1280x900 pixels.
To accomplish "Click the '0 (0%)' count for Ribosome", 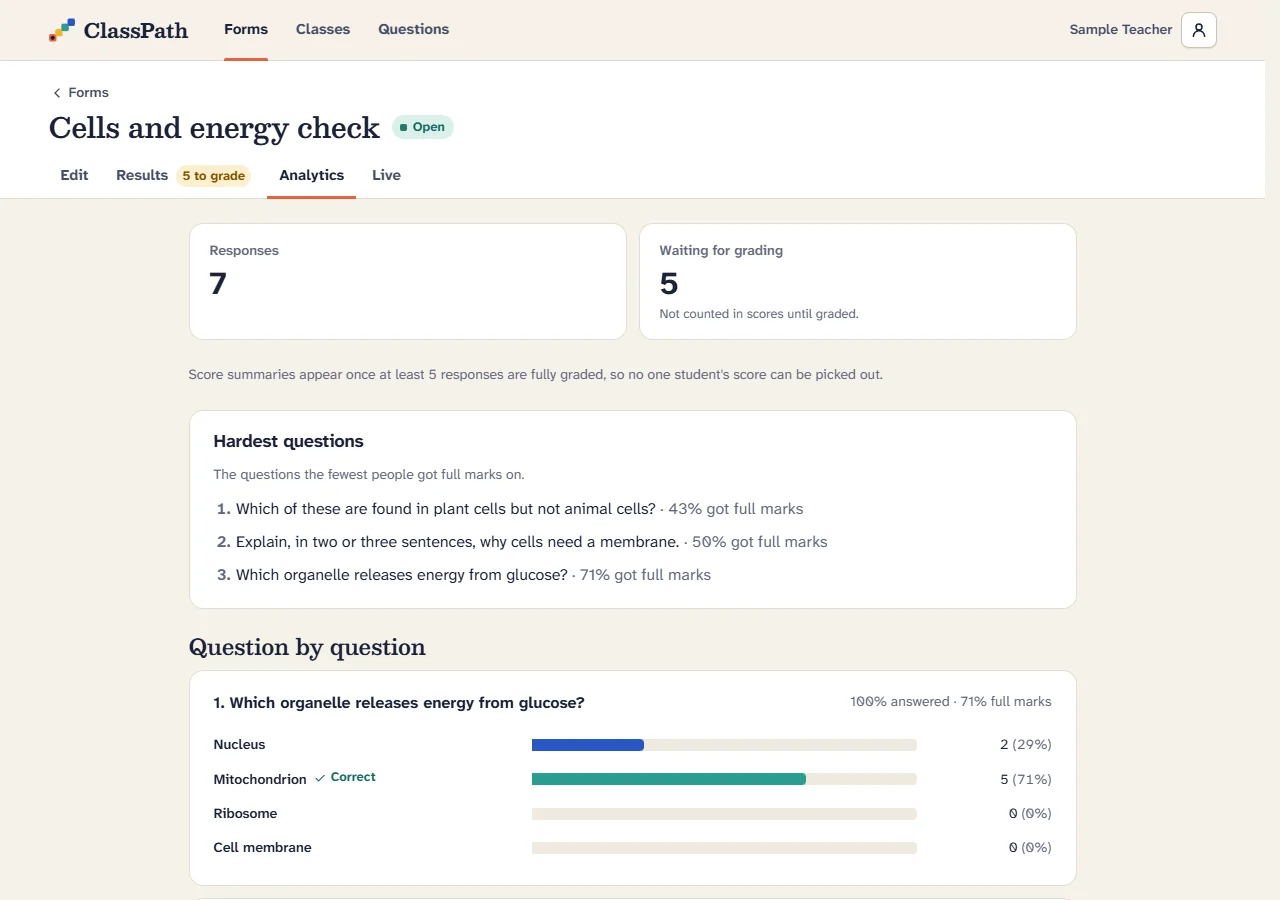I will point(1030,814).
